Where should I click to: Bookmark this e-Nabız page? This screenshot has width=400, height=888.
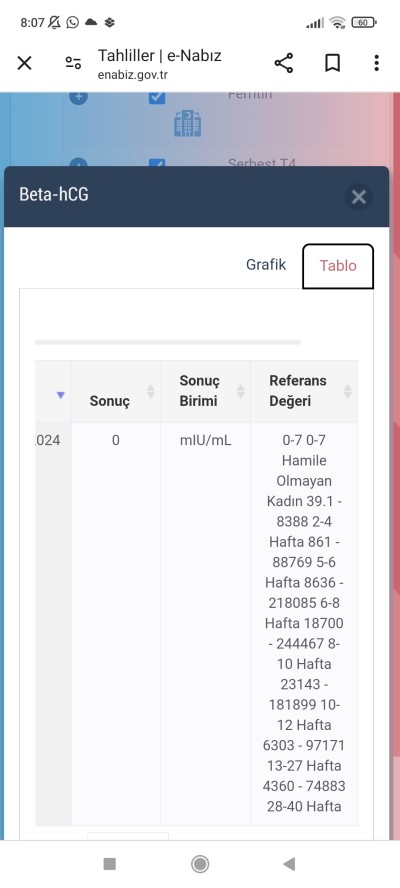[x=333, y=63]
